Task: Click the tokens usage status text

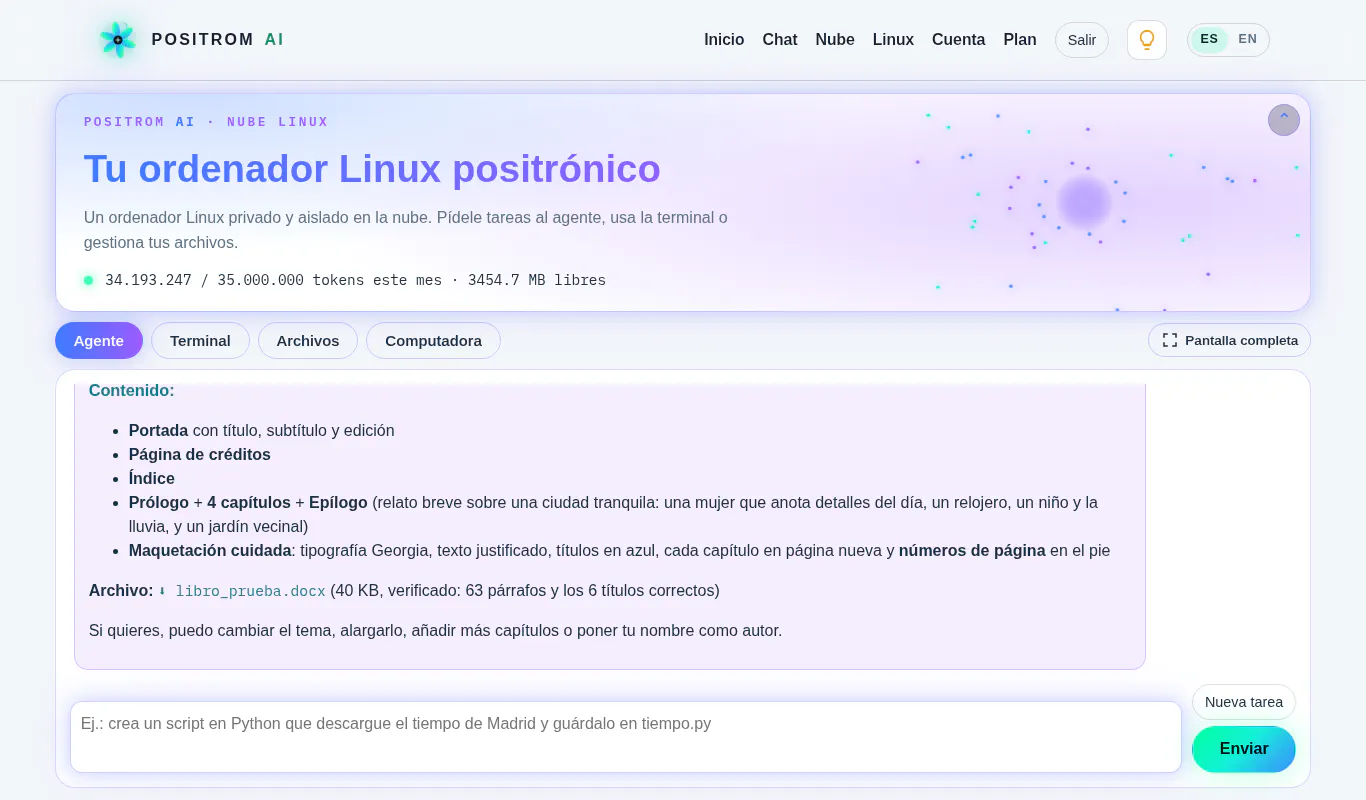Action: pyautogui.click(x=355, y=280)
